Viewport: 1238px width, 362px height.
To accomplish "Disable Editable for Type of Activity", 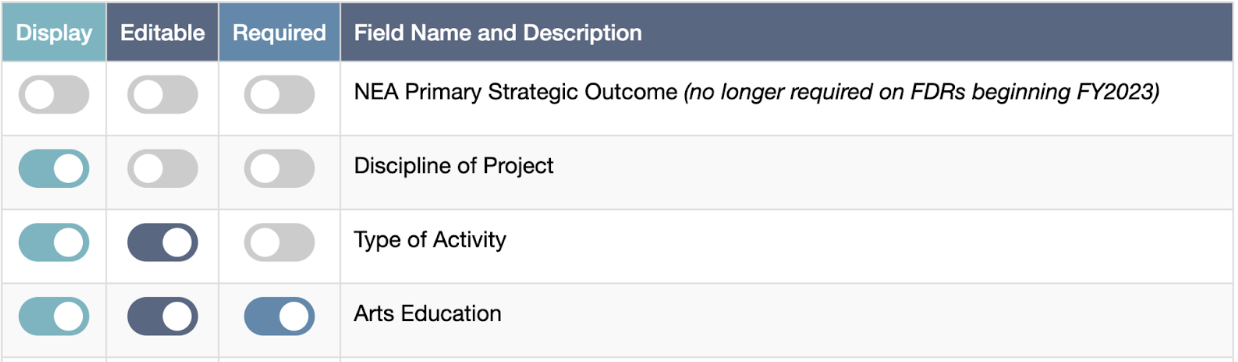I will (163, 243).
